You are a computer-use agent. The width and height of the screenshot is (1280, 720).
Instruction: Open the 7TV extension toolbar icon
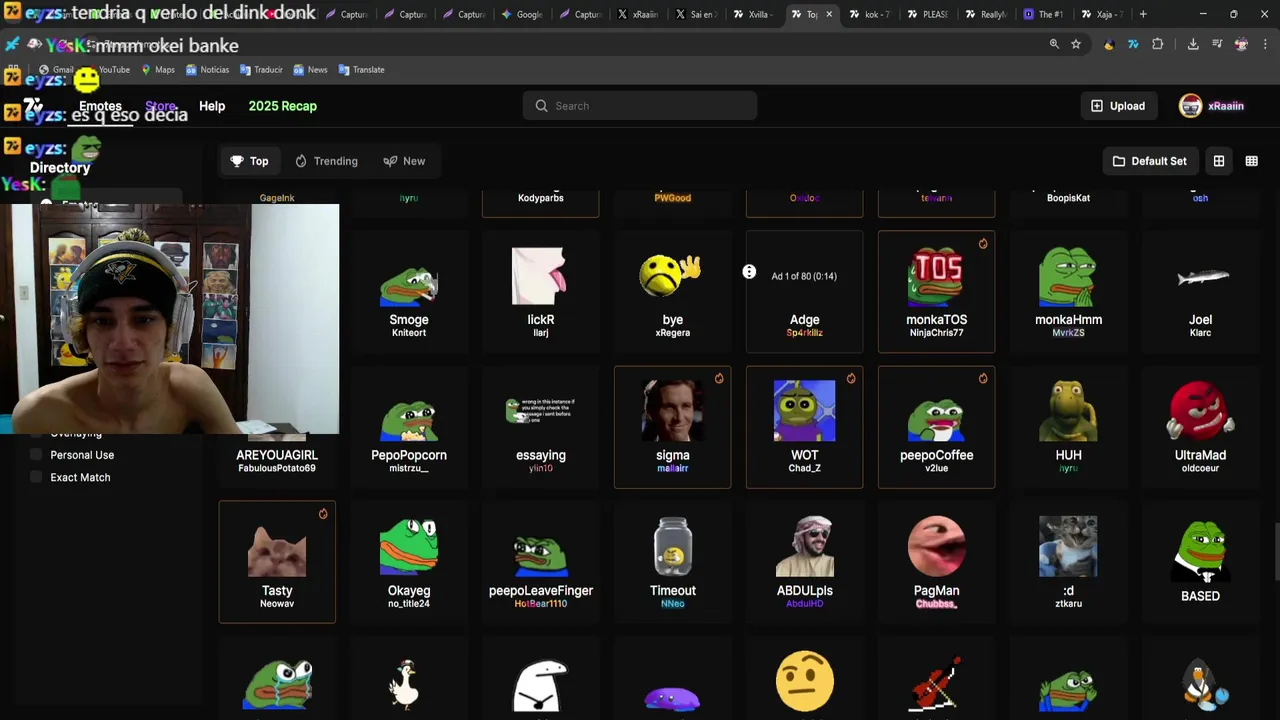pos(1133,44)
